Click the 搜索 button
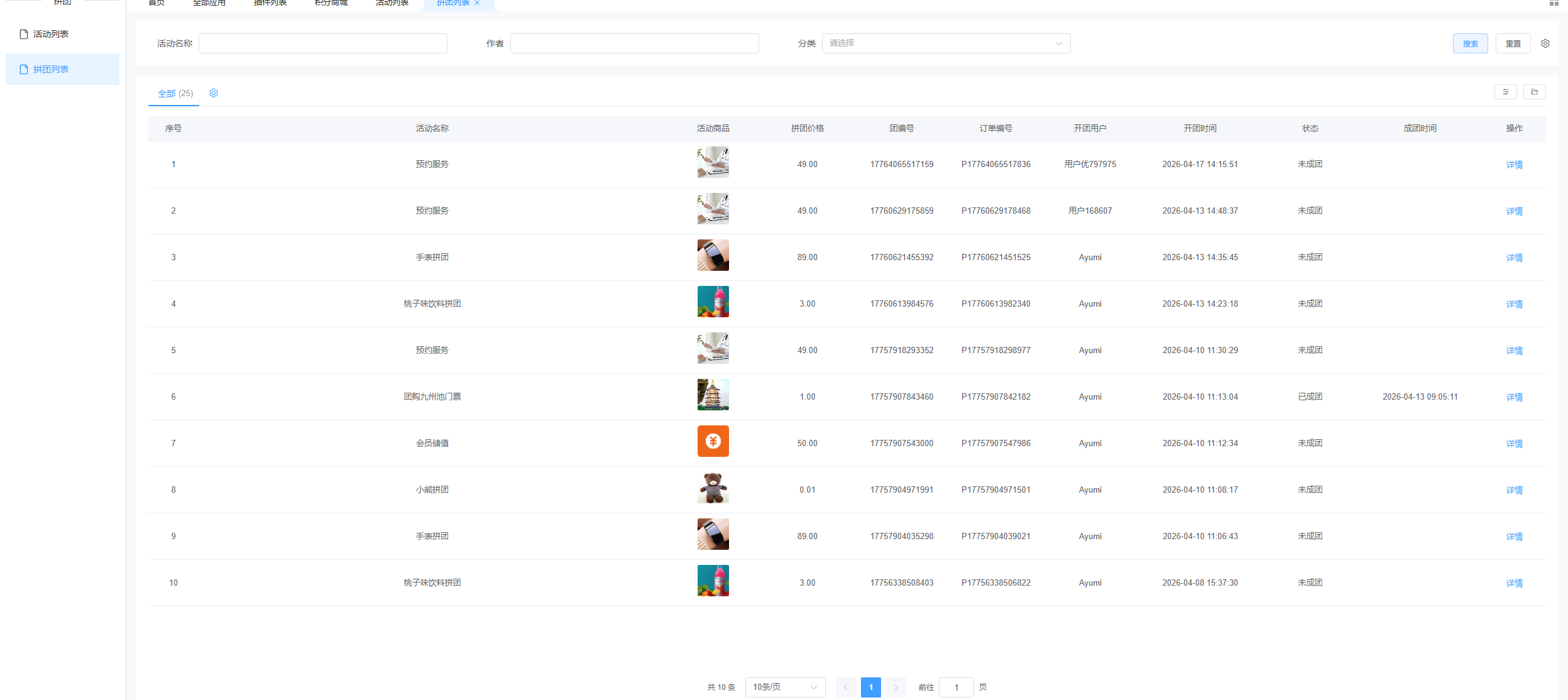The height and width of the screenshot is (700, 1568). [1471, 43]
